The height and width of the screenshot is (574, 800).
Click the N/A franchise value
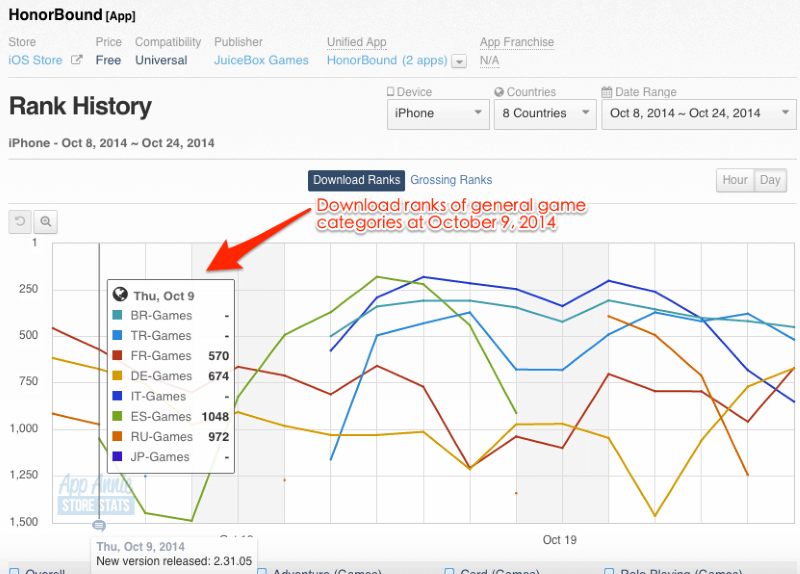pyautogui.click(x=489, y=61)
